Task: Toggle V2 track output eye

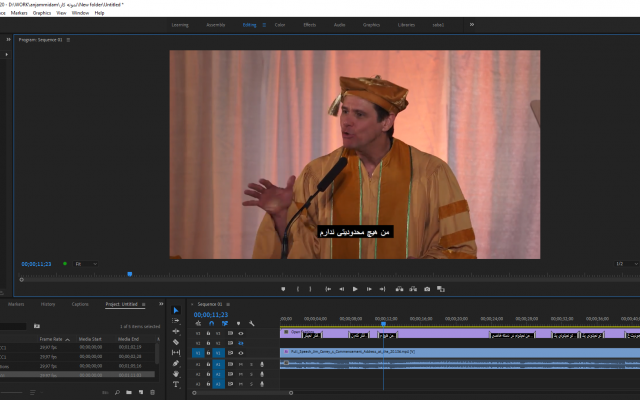Action: click(241, 343)
